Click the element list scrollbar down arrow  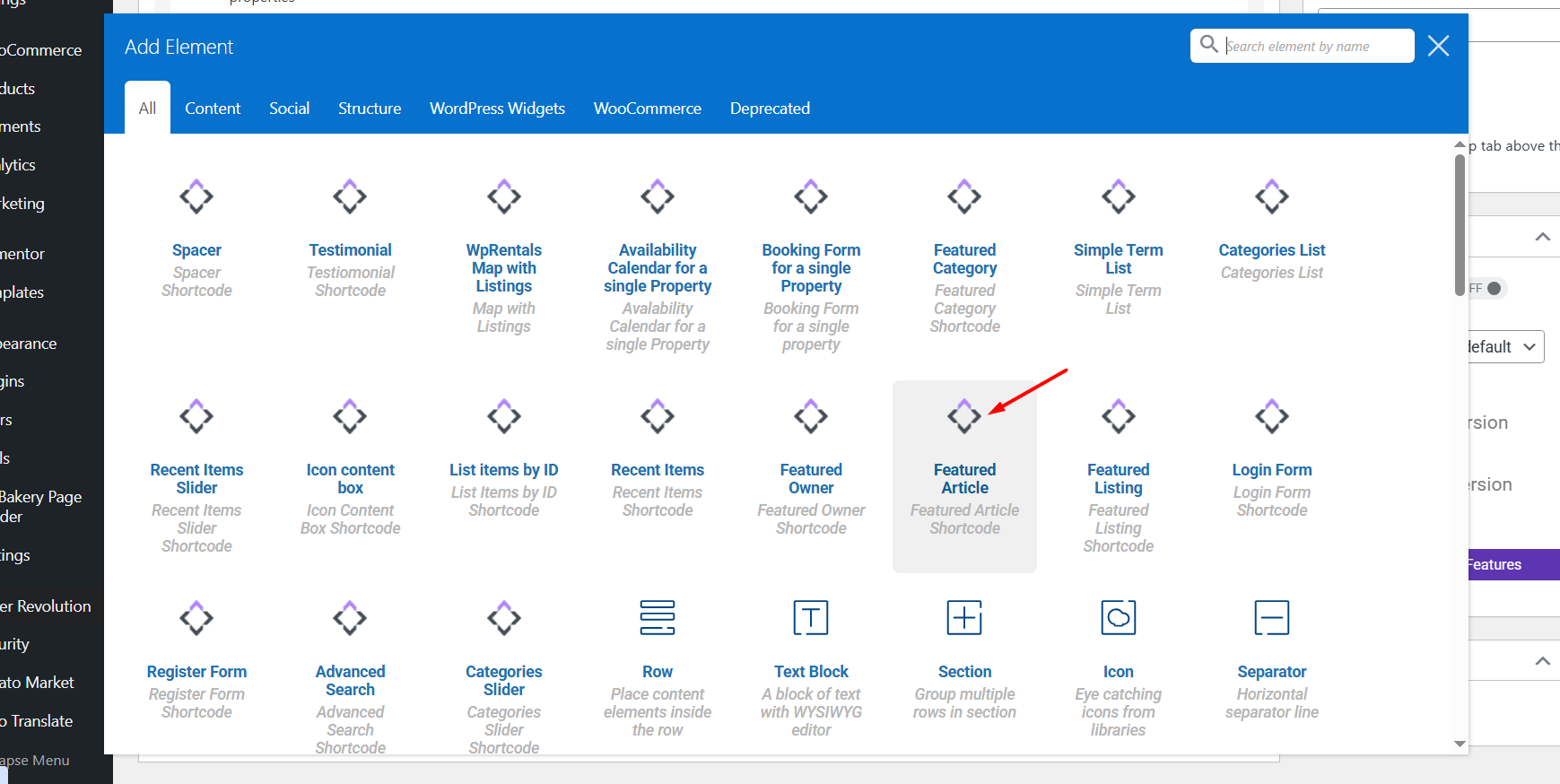[x=1460, y=744]
